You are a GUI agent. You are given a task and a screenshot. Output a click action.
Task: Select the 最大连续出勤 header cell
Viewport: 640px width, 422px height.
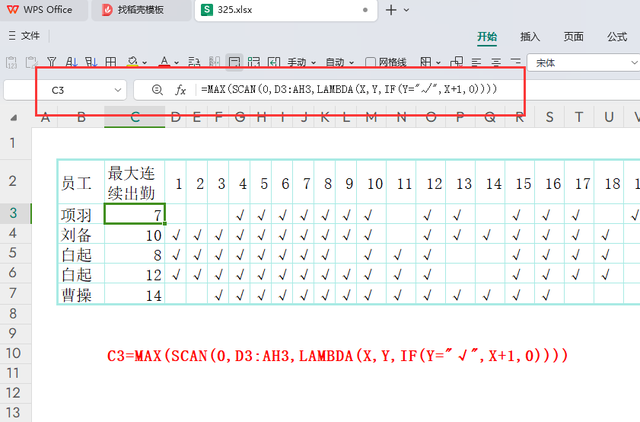pos(135,182)
